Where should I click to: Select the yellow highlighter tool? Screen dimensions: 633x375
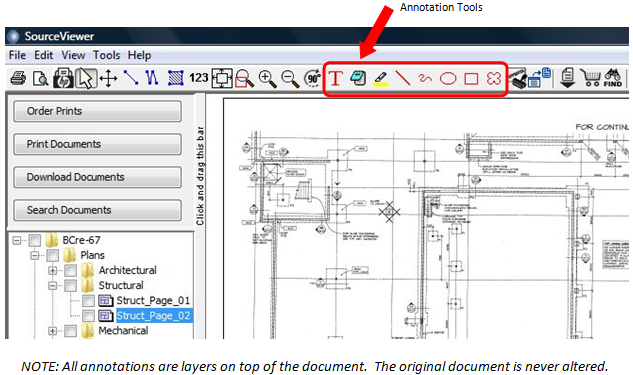coord(380,79)
